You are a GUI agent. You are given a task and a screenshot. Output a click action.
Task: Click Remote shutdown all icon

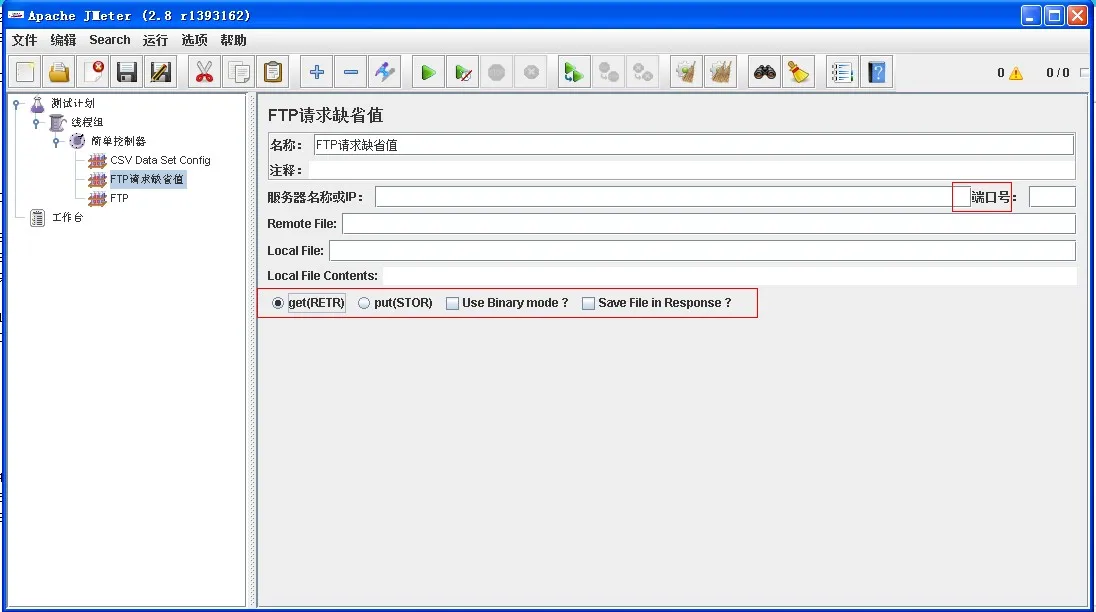coord(643,72)
